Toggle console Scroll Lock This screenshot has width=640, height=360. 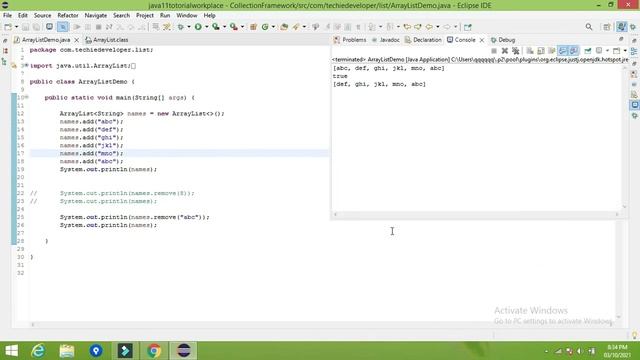[x=541, y=51]
